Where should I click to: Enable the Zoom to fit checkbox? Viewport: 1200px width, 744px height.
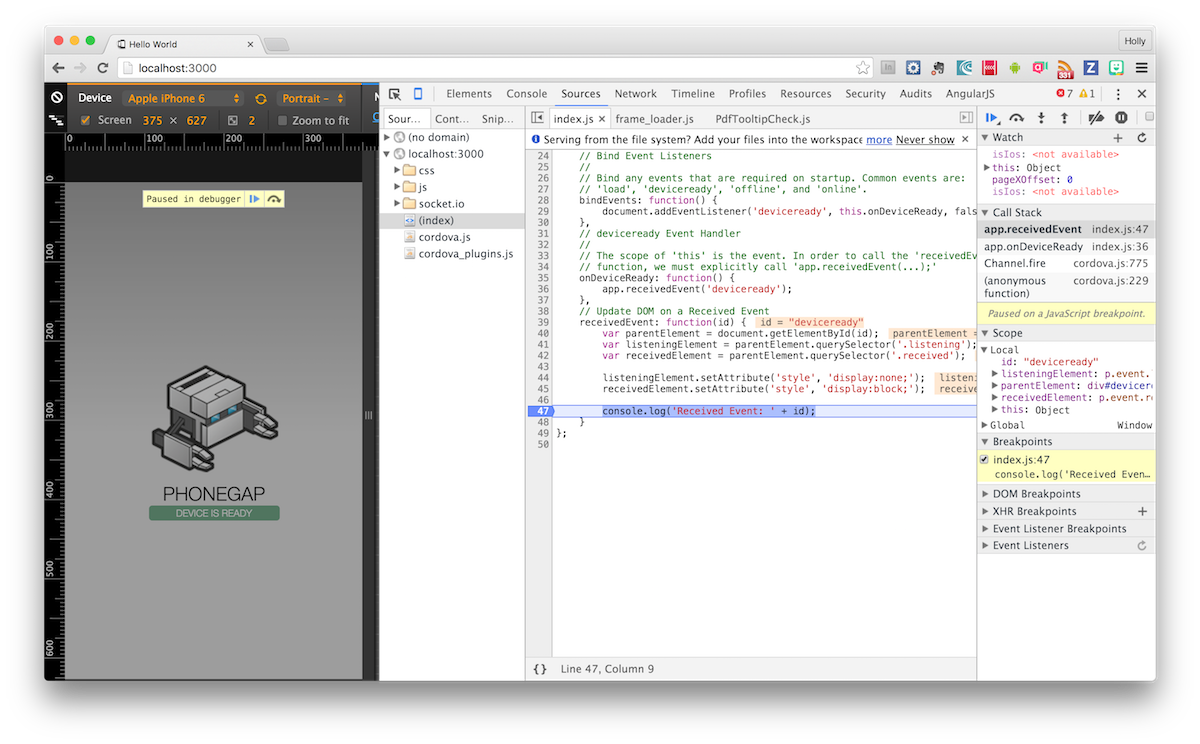[x=282, y=121]
